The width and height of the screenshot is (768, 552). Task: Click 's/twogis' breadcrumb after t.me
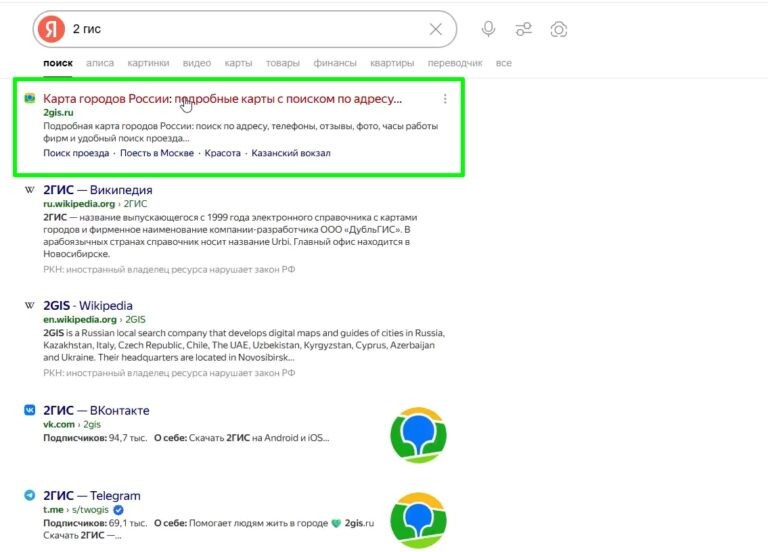[x=90, y=509]
